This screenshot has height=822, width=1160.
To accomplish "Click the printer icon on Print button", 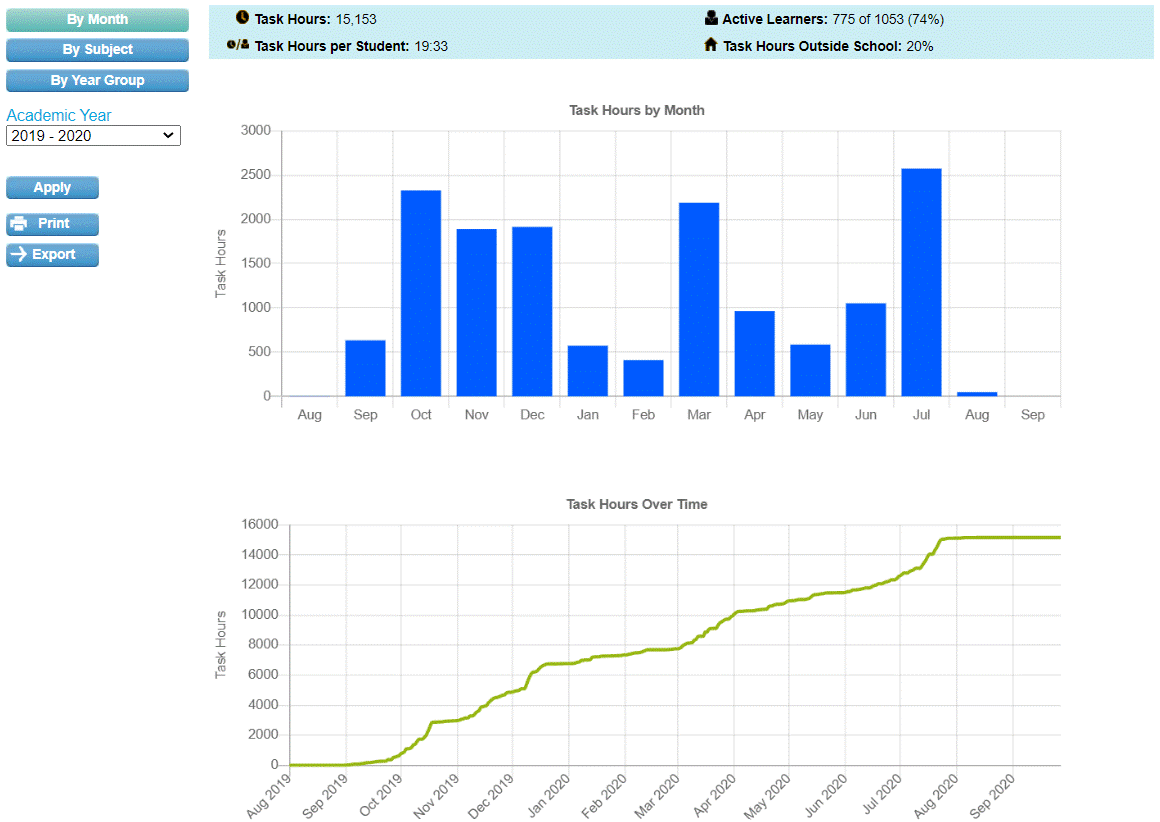I will (x=18, y=224).
